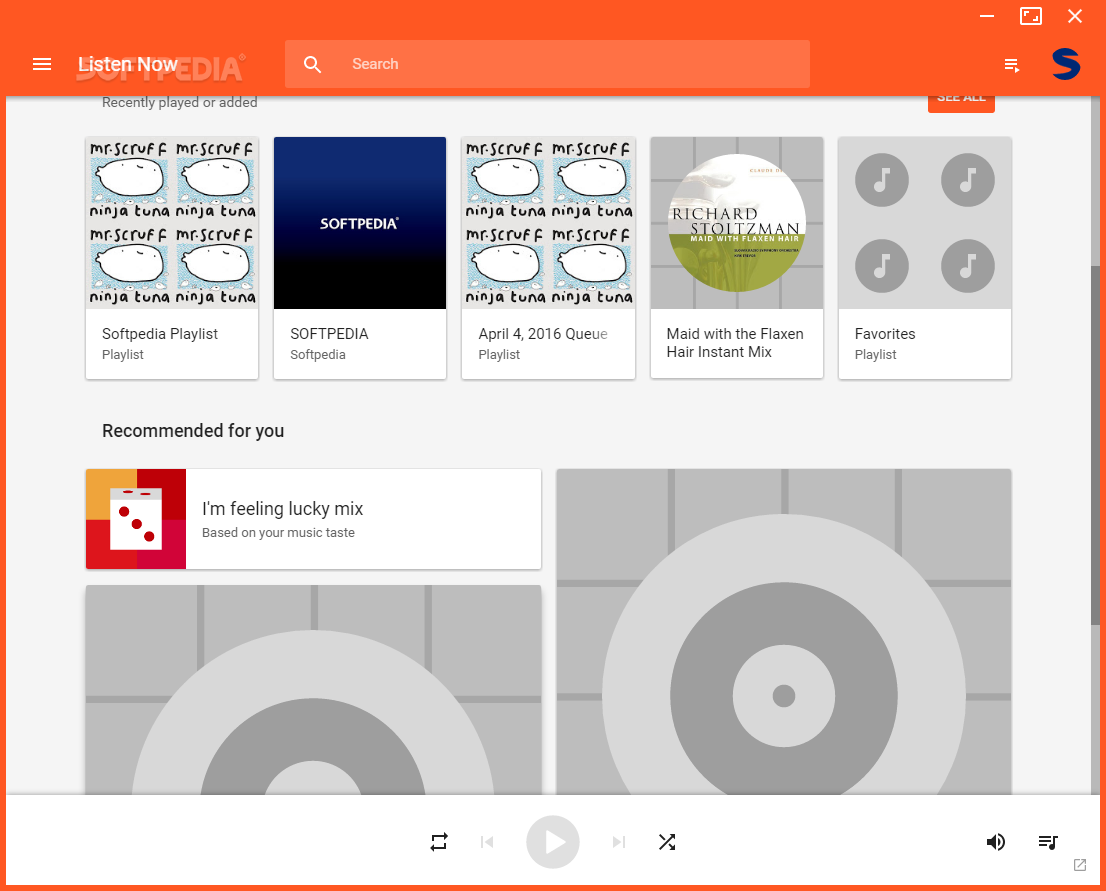1106x891 pixels.
Task: Toggle repeat mode
Action: [439, 842]
